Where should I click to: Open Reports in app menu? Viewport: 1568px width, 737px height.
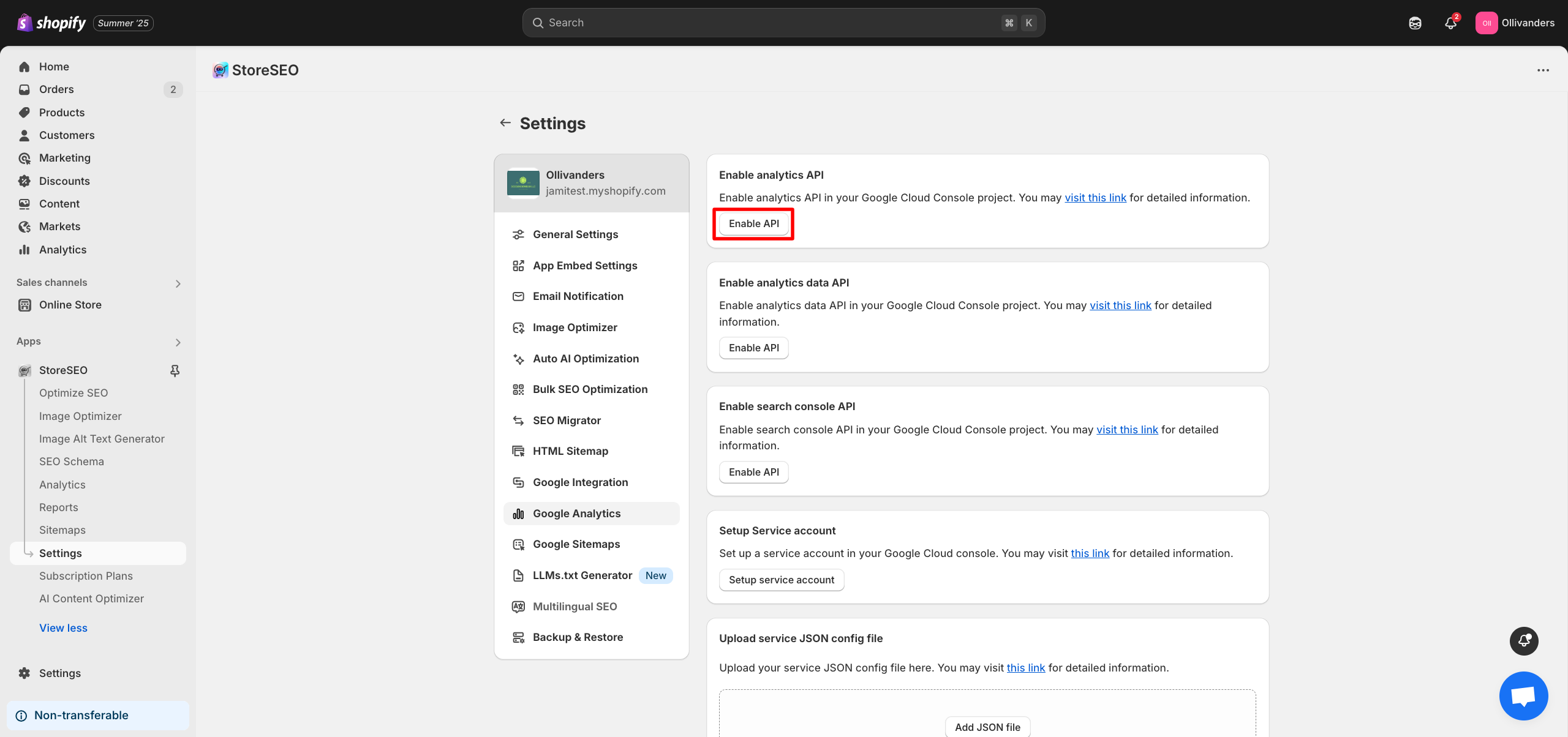[59, 507]
